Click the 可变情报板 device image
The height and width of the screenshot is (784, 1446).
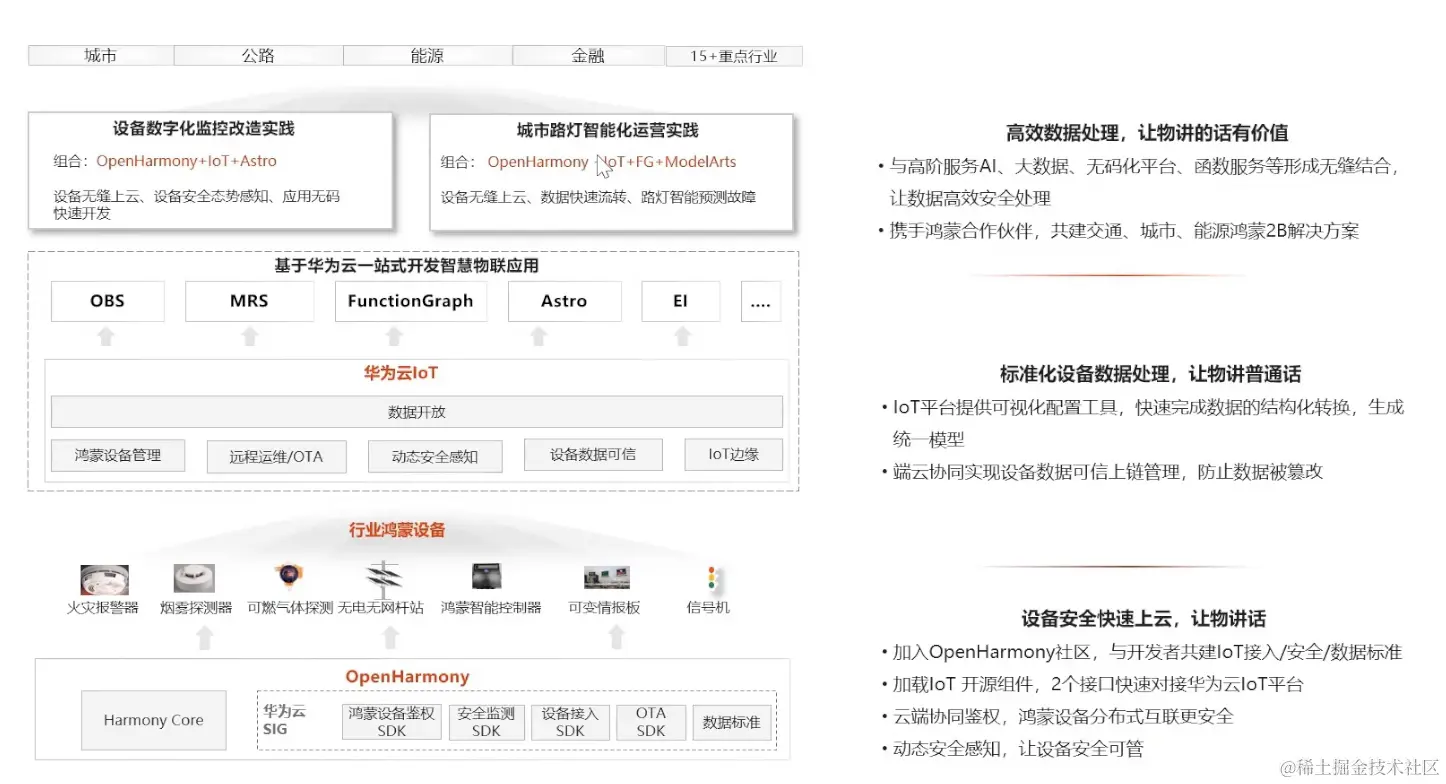(x=607, y=577)
